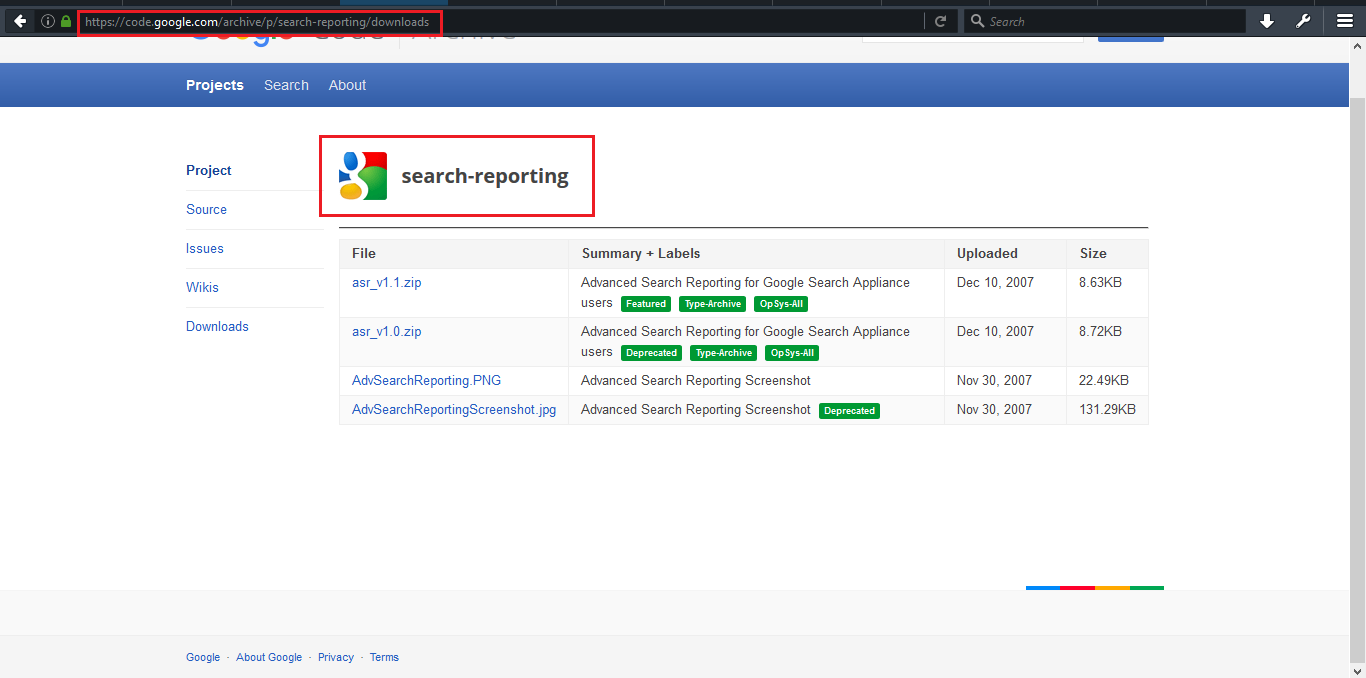Click the Featured label on asr_v1.1.zip
1366x678 pixels.
tap(646, 304)
